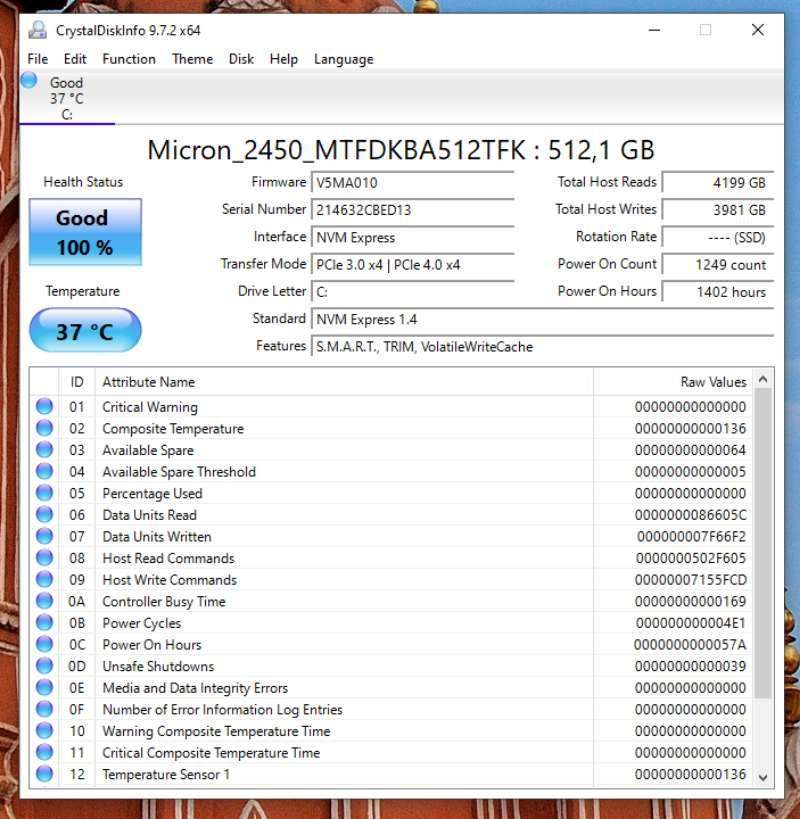This screenshot has width=800, height=819.
Task: Click status orb for Warning Composite Temperature Time
Action: coord(44,731)
